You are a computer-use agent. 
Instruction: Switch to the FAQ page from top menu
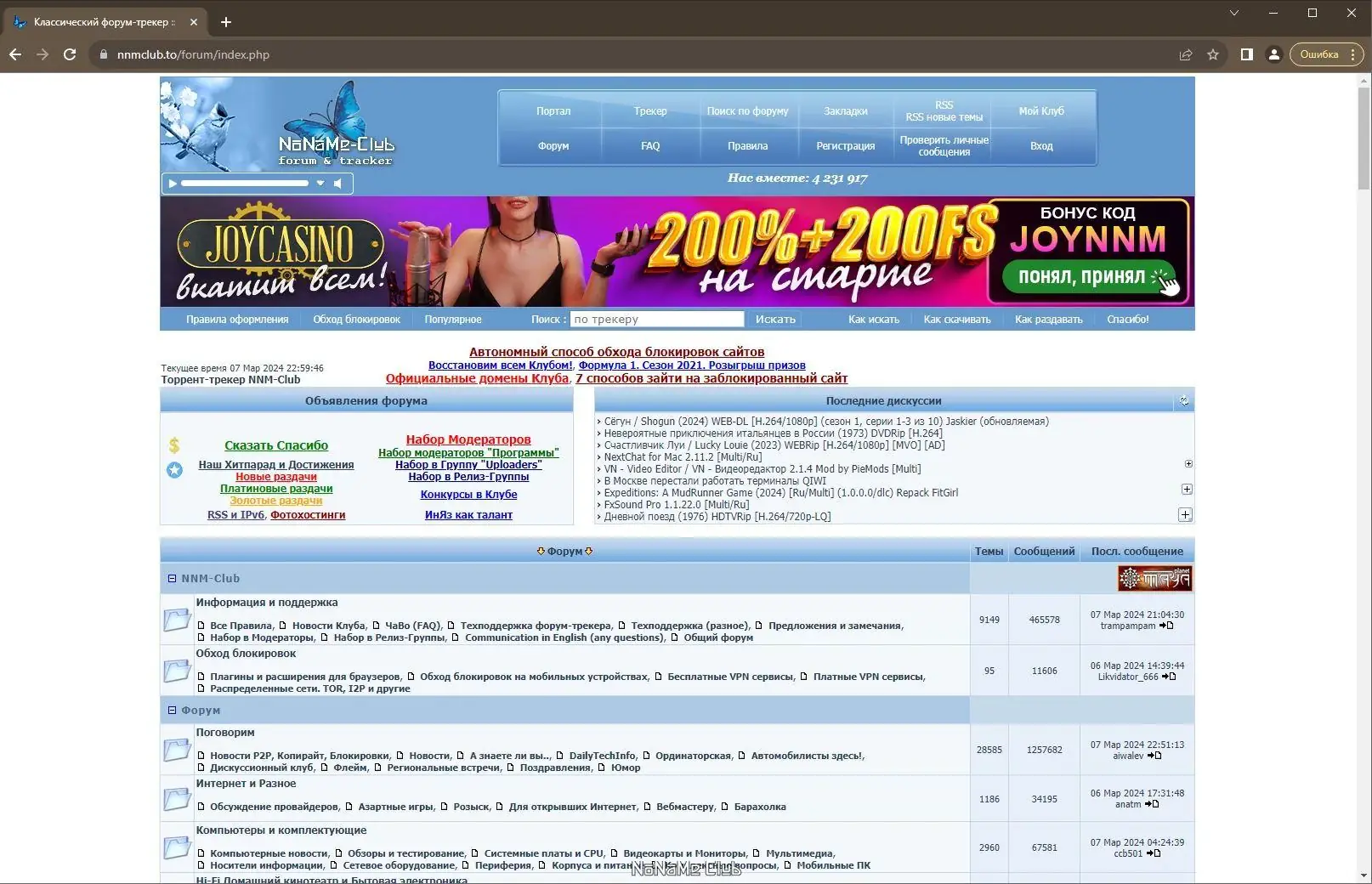(649, 145)
